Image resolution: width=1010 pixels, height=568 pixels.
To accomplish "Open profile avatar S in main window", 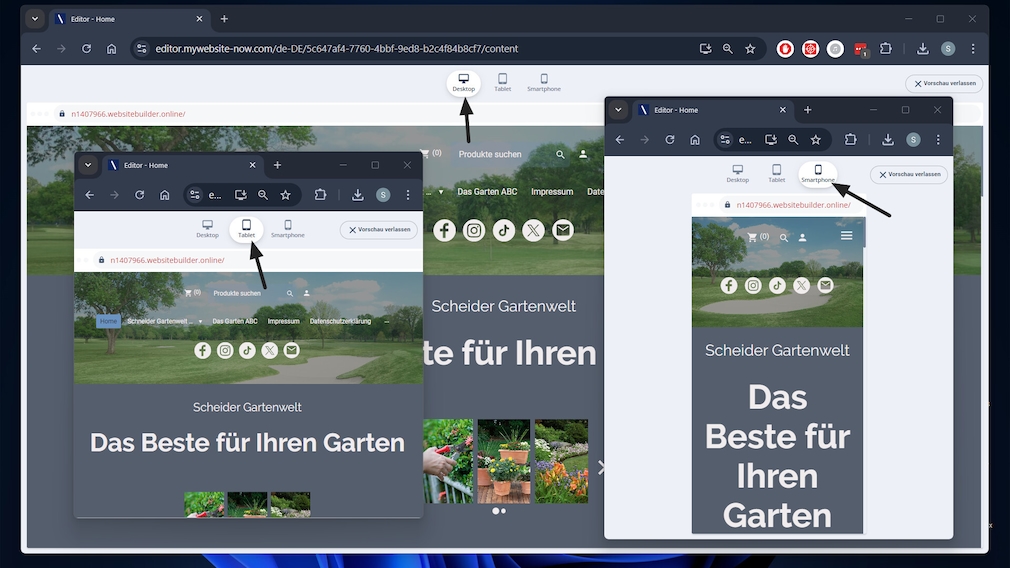I will tap(948, 48).
